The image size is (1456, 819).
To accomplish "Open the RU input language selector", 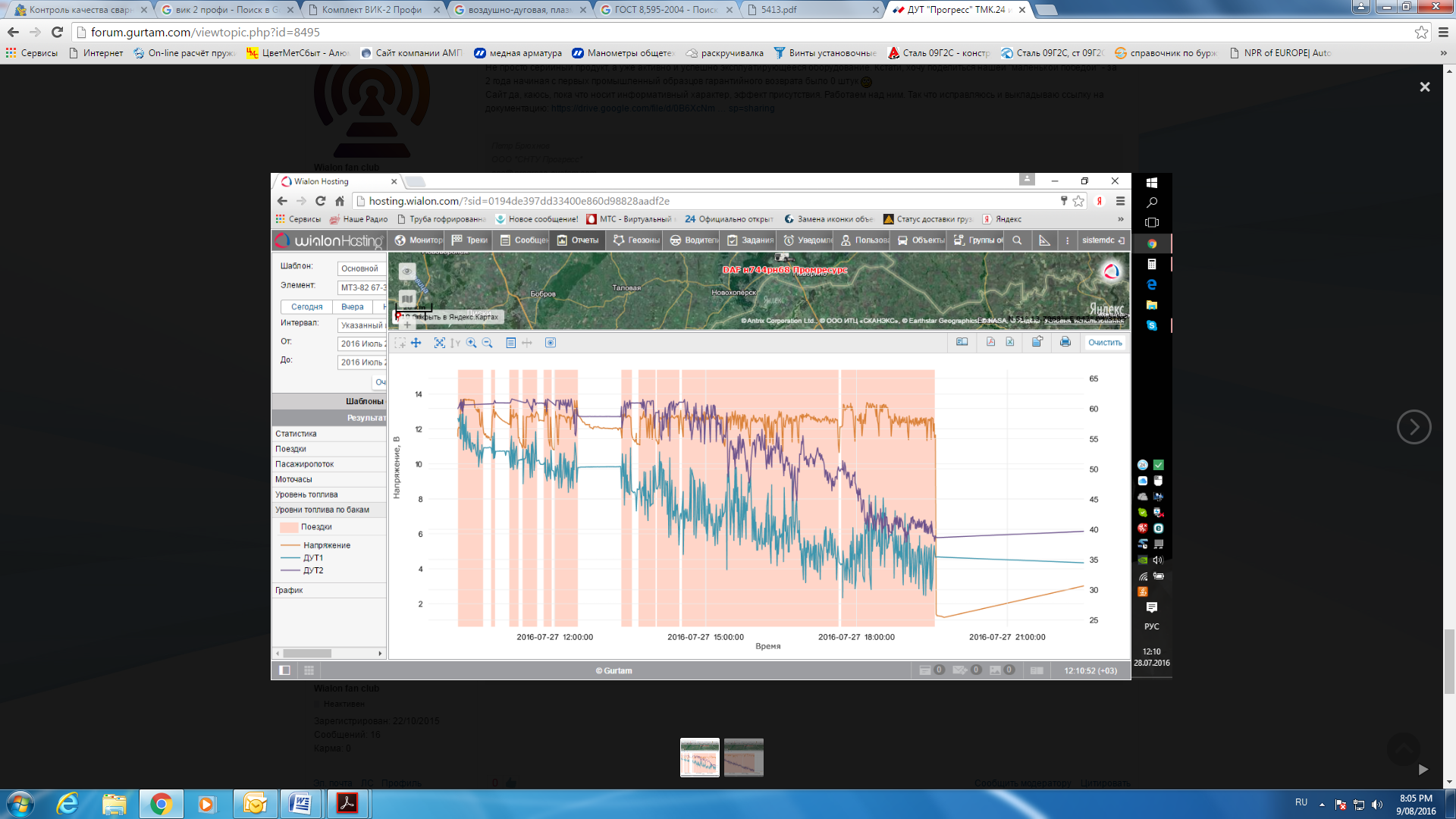I will tap(1301, 802).
